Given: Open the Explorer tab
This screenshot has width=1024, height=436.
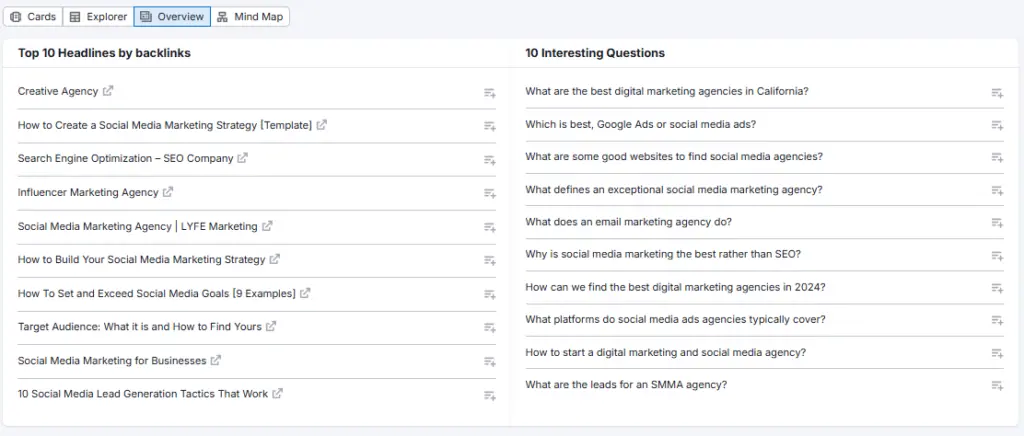Looking at the screenshot, I should [x=98, y=17].
